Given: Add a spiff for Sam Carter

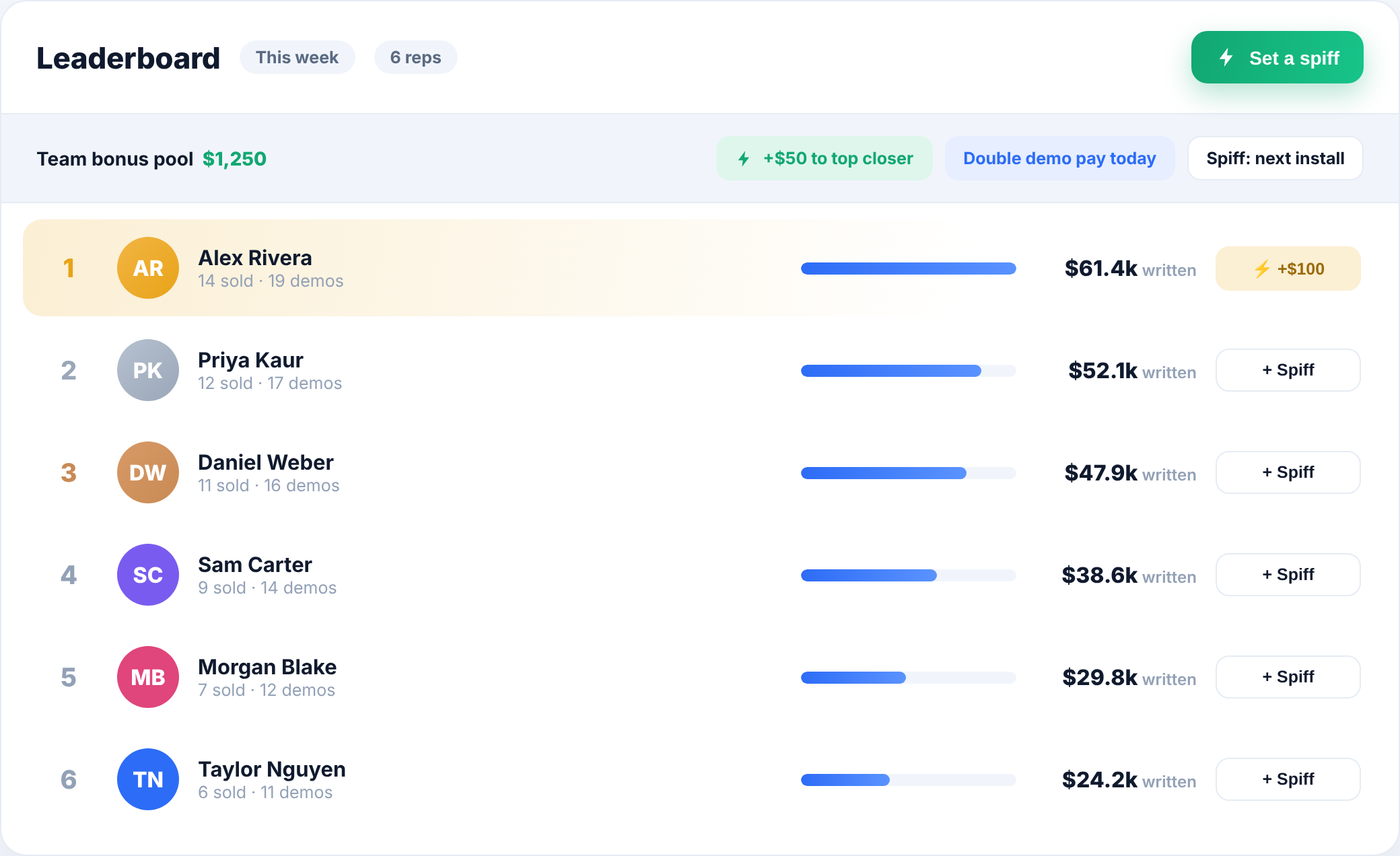Looking at the screenshot, I should [1288, 575].
